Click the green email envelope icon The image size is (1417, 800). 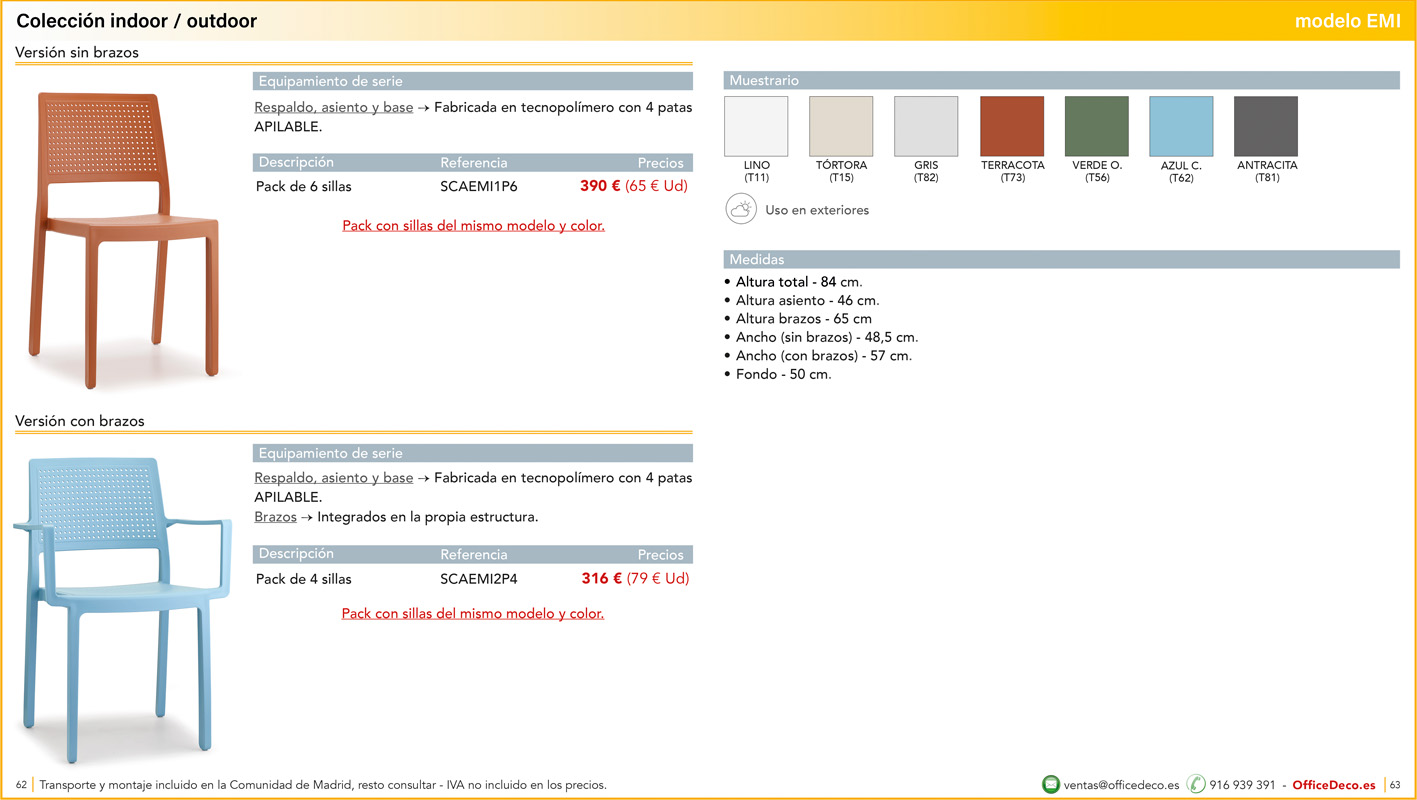click(x=1050, y=785)
